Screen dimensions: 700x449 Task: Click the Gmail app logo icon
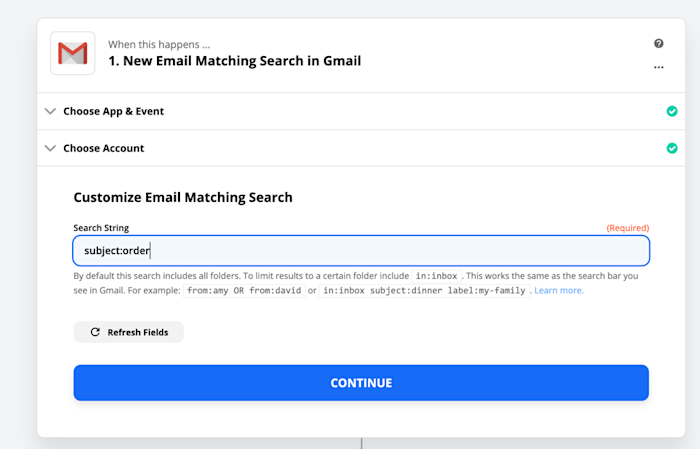(x=73, y=53)
